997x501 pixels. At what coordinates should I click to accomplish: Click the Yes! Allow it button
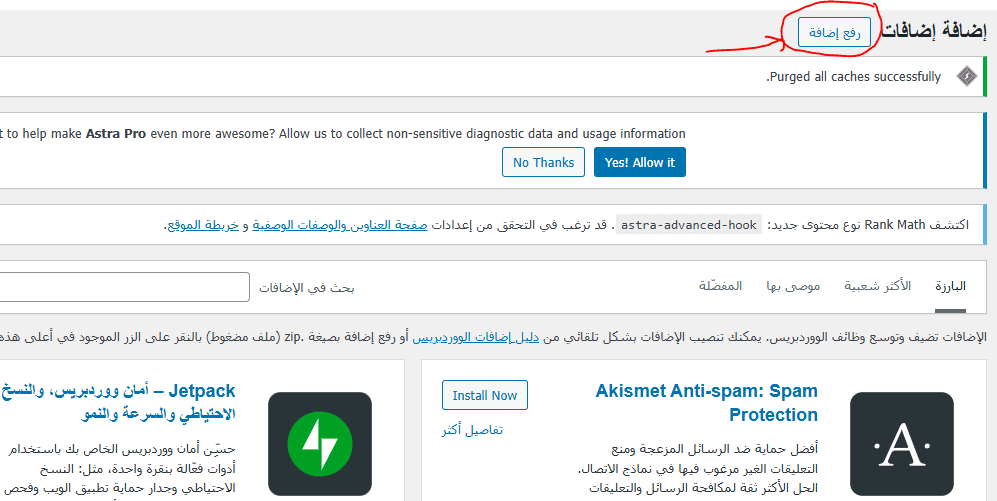pyautogui.click(x=640, y=162)
